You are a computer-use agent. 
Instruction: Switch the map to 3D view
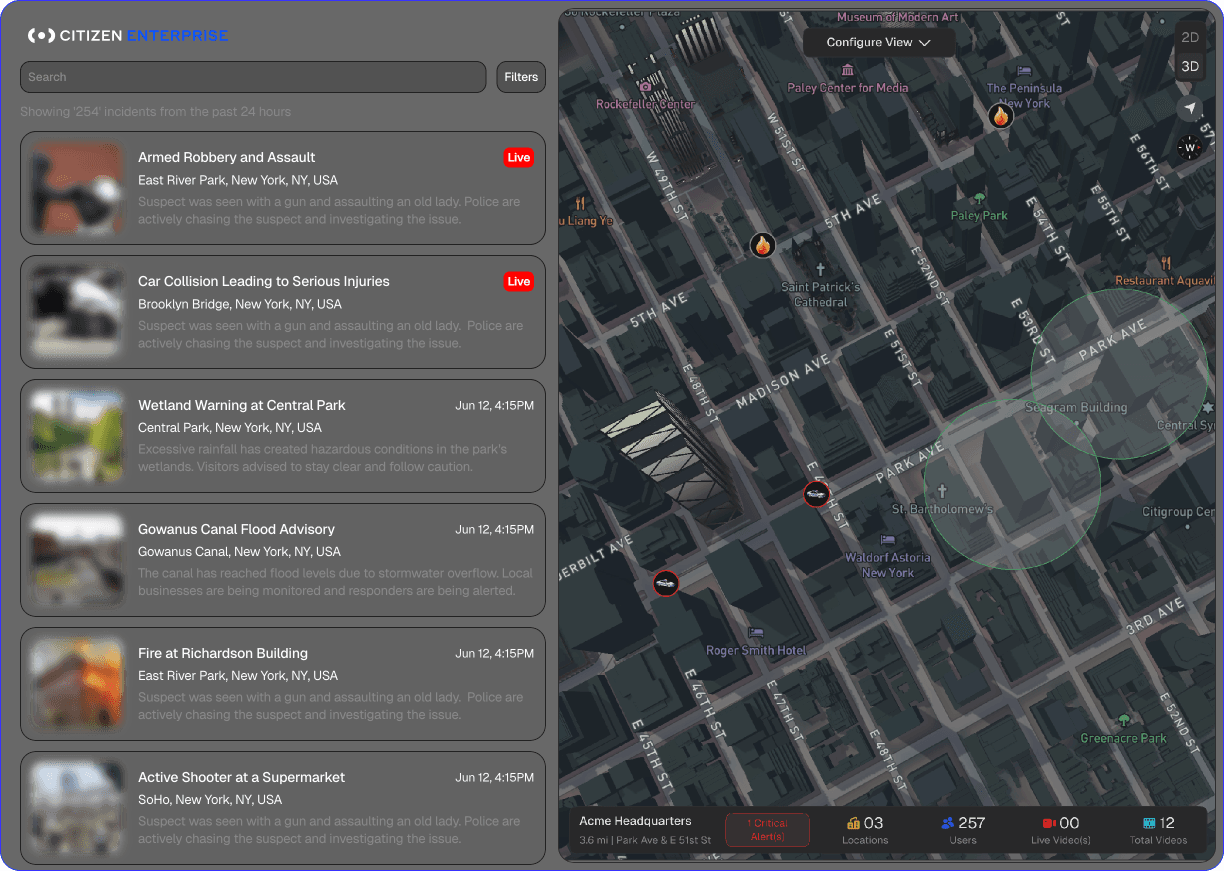click(x=1190, y=66)
